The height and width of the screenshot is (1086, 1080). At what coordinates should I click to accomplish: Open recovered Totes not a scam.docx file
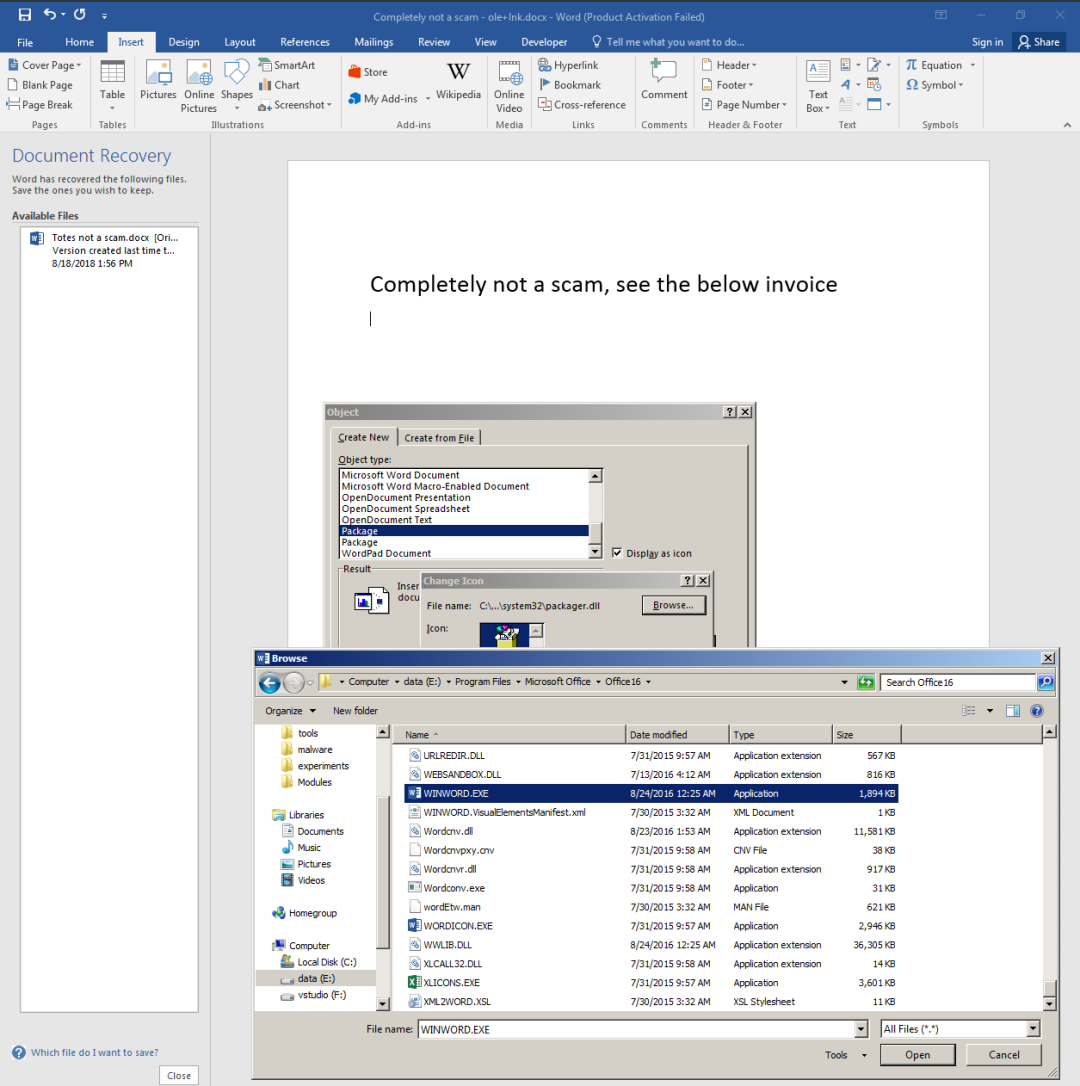(109, 250)
